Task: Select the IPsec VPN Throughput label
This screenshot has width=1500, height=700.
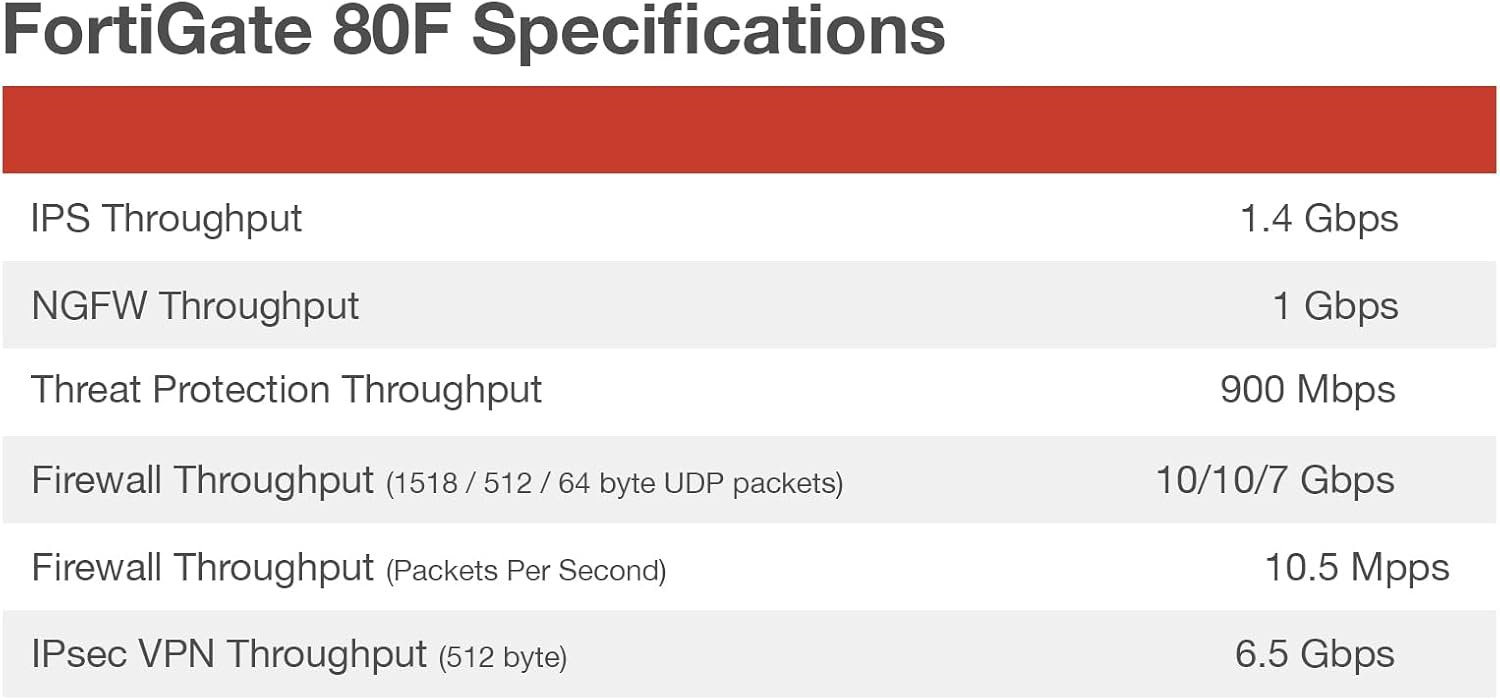Action: coord(229,654)
